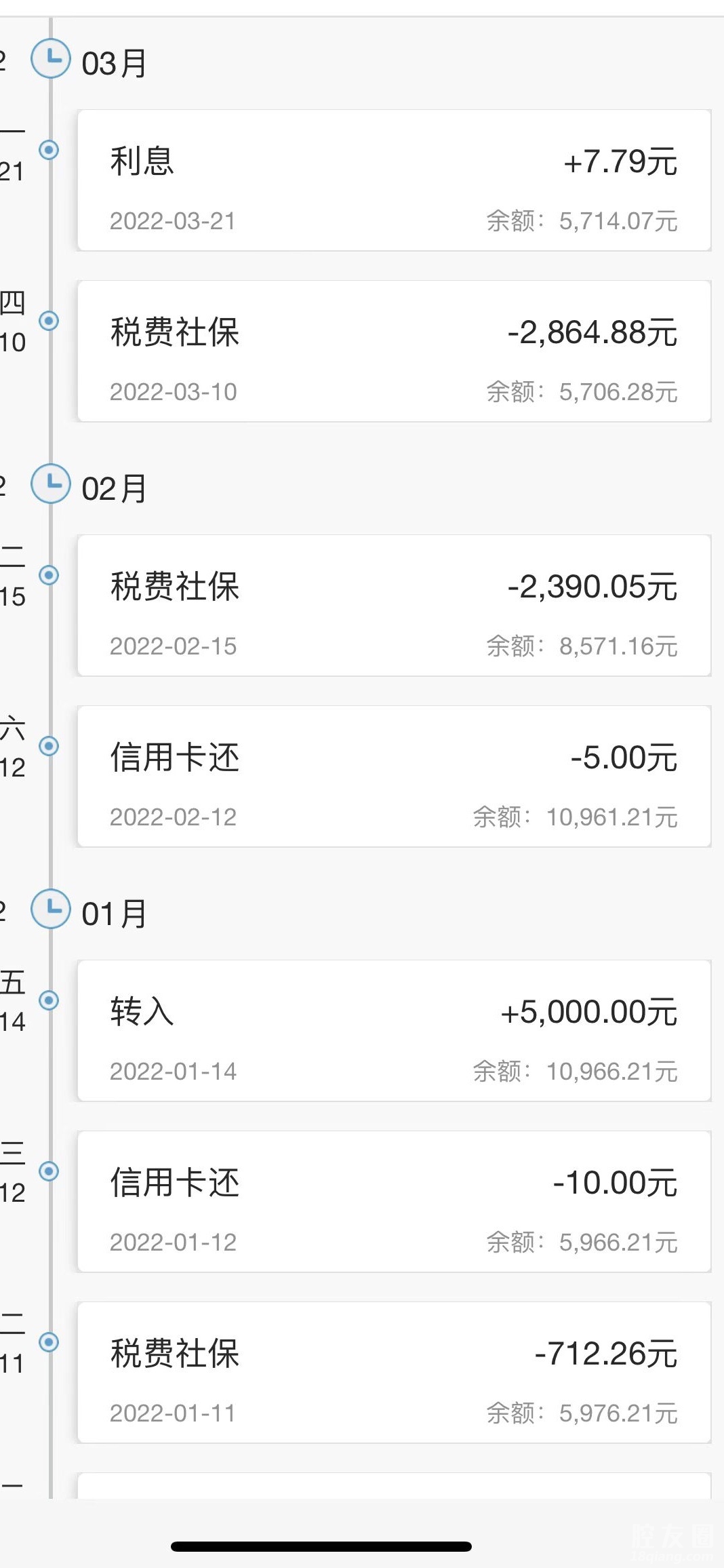The width and height of the screenshot is (724, 1568).
Task: Select timeline dot for February 12 entry
Action: click(x=49, y=746)
